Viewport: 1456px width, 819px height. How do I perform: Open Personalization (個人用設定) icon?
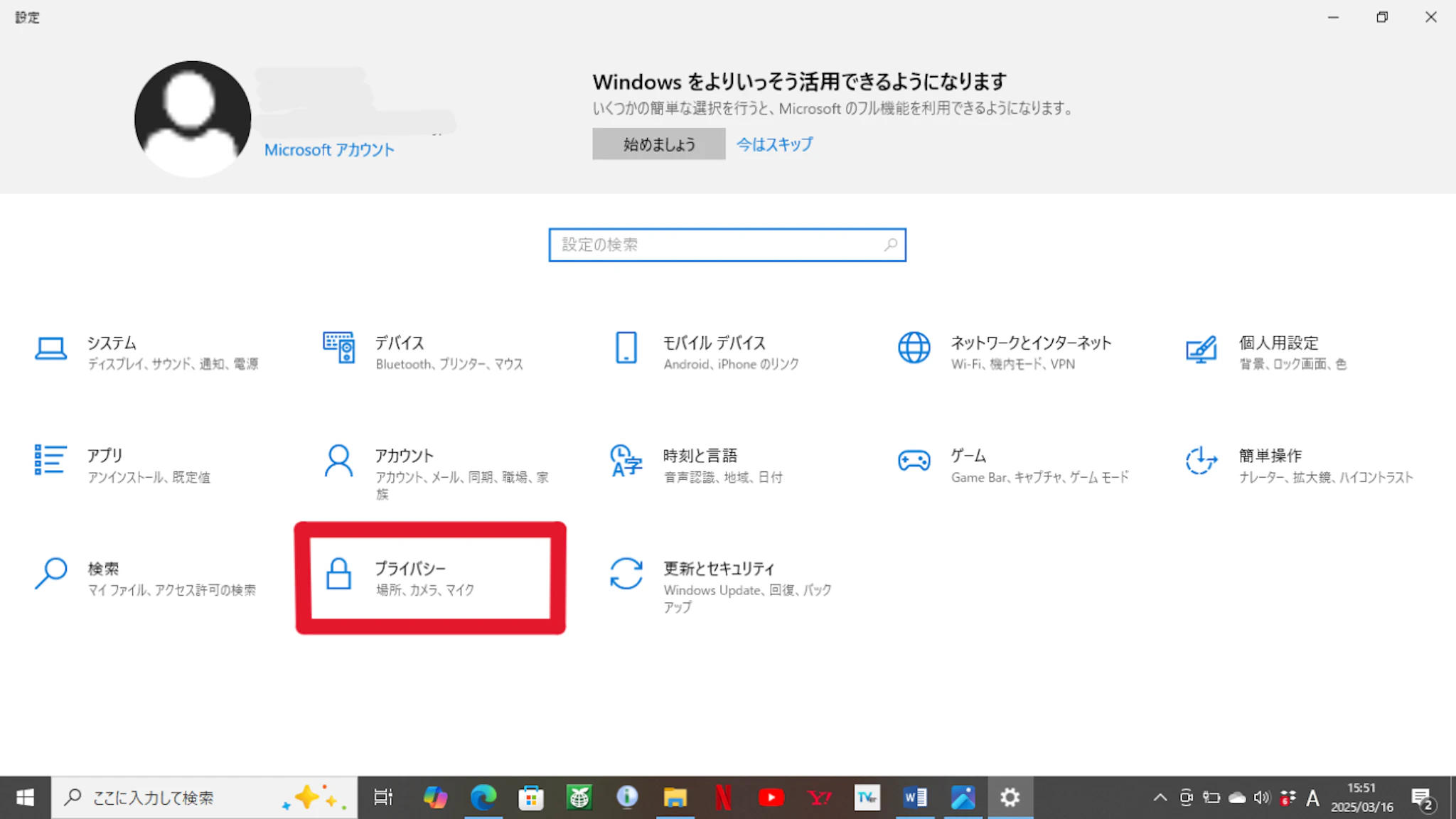[x=1201, y=348]
